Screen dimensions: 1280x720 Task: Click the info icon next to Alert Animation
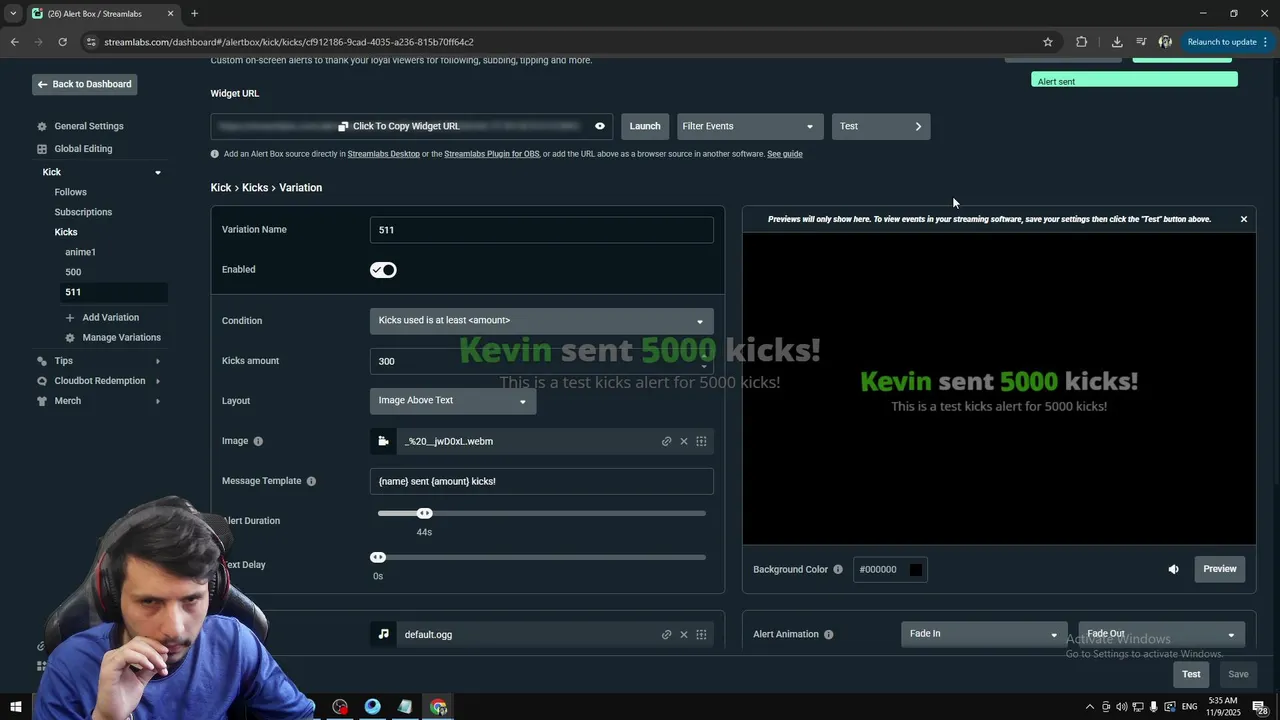point(828,634)
